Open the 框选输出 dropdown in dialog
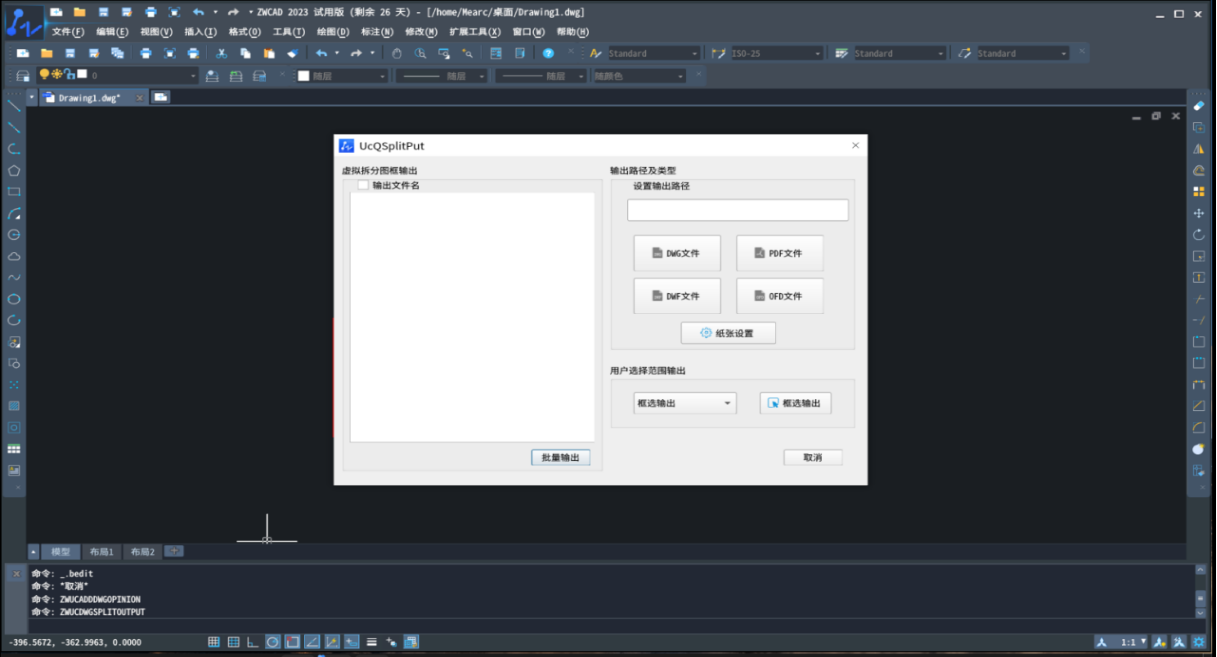This screenshot has width=1217, height=657. (x=685, y=403)
